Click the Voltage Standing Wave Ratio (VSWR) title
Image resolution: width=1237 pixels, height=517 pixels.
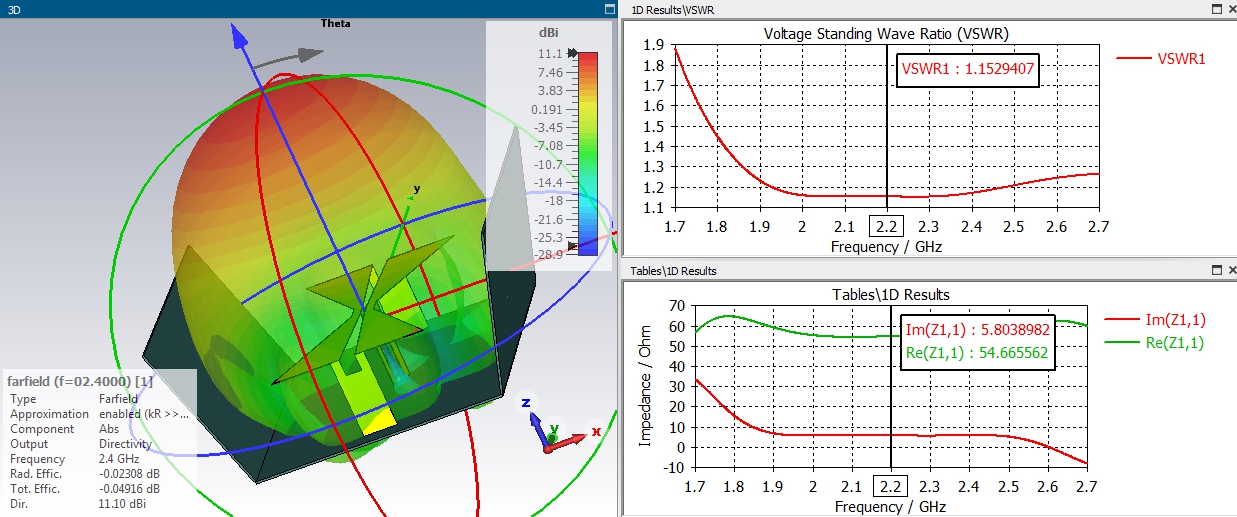(886, 33)
